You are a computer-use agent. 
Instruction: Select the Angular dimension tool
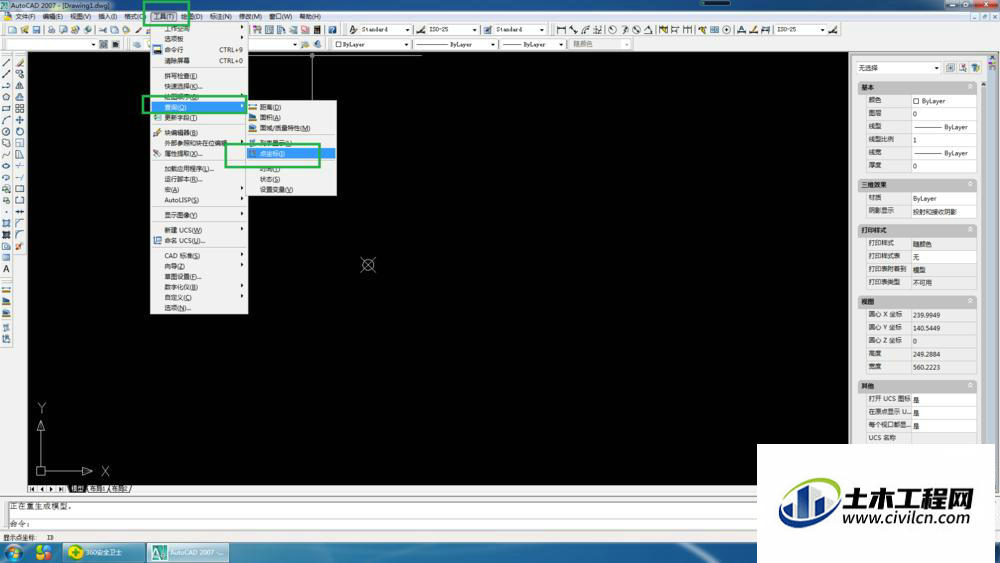tap(648, 30)
